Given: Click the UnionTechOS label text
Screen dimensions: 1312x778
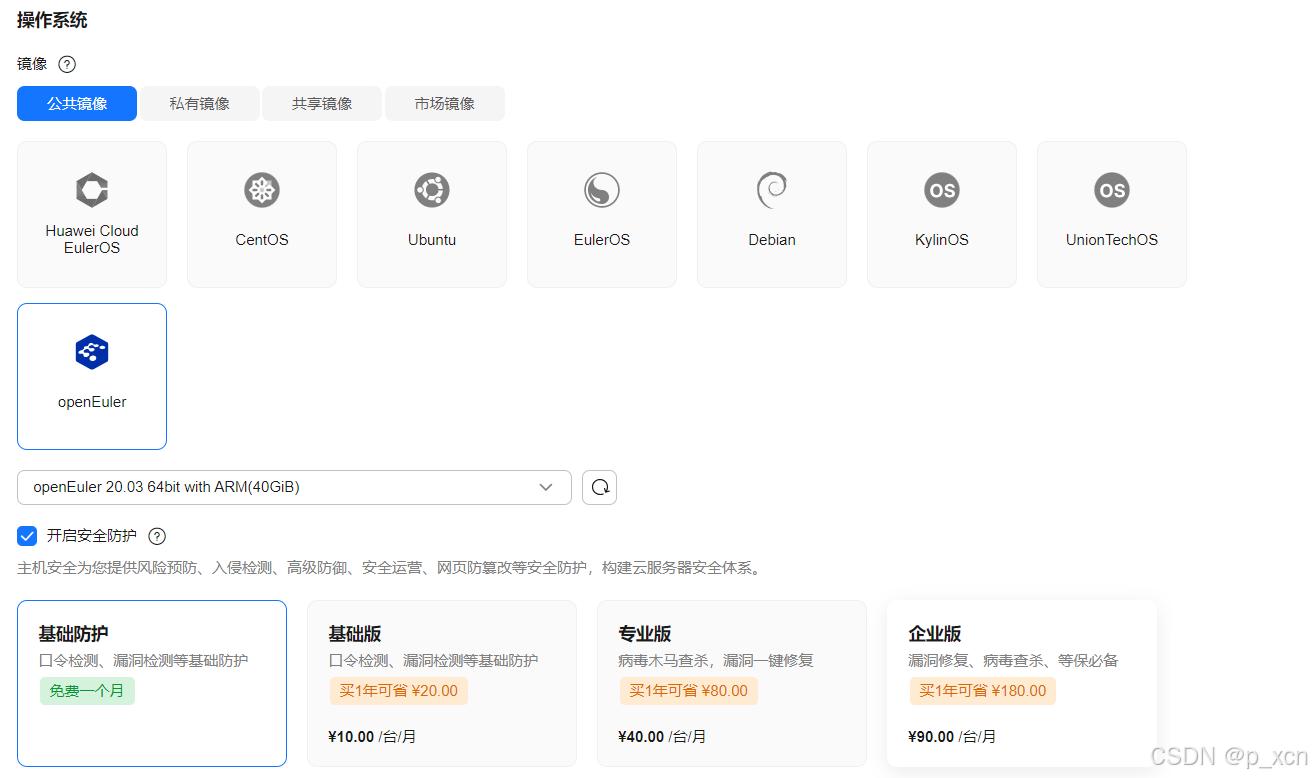Looking at the screenshot, I should pos(1112,240).
